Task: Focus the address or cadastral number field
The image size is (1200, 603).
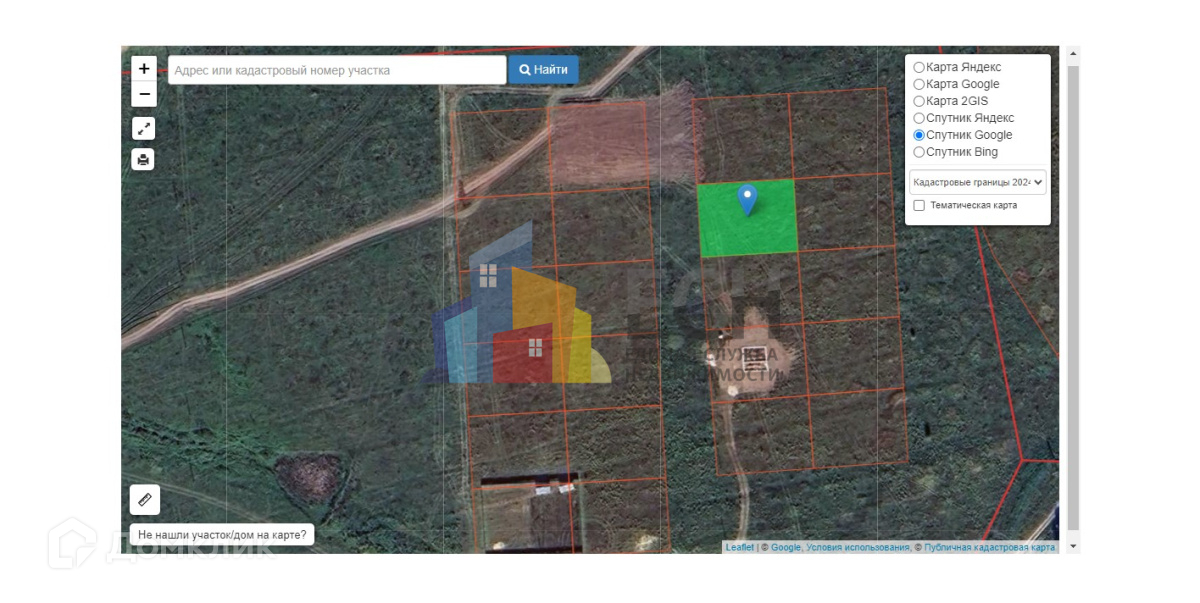Action: (x=337, y=70)
